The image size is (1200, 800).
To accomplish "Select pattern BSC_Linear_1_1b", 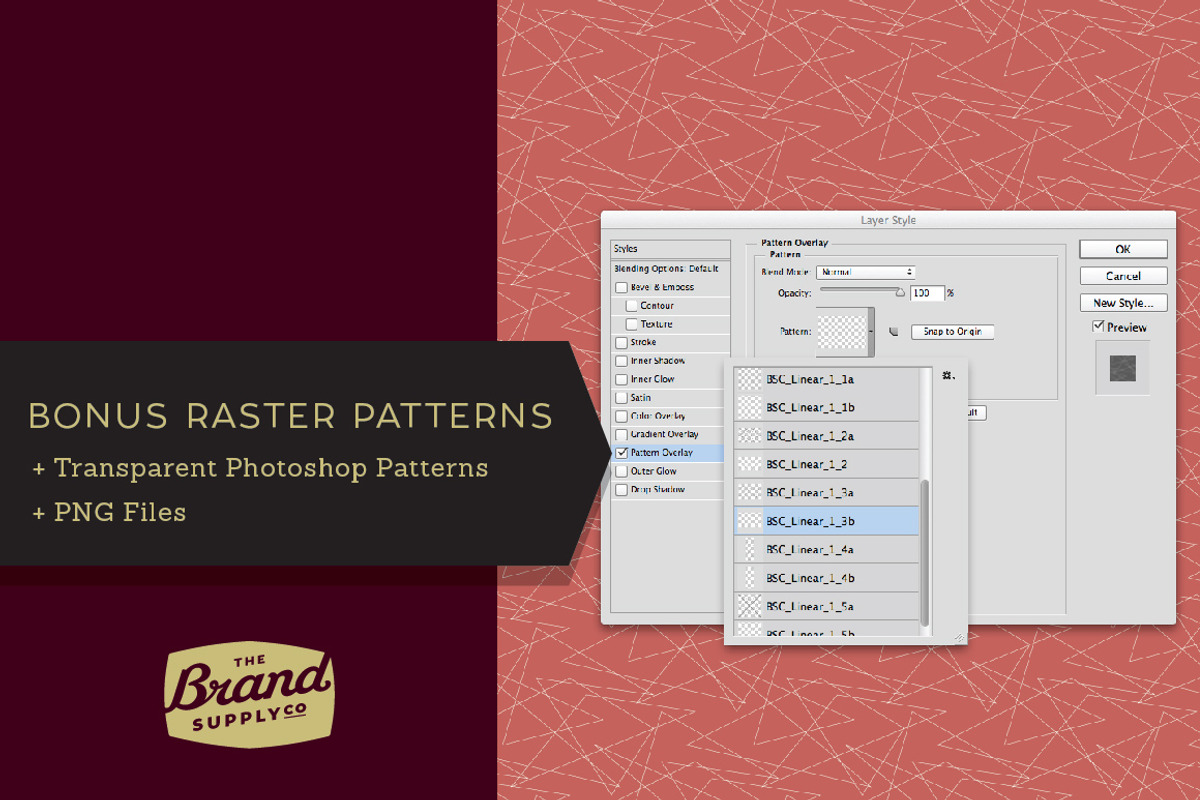I will click(827, 408).
